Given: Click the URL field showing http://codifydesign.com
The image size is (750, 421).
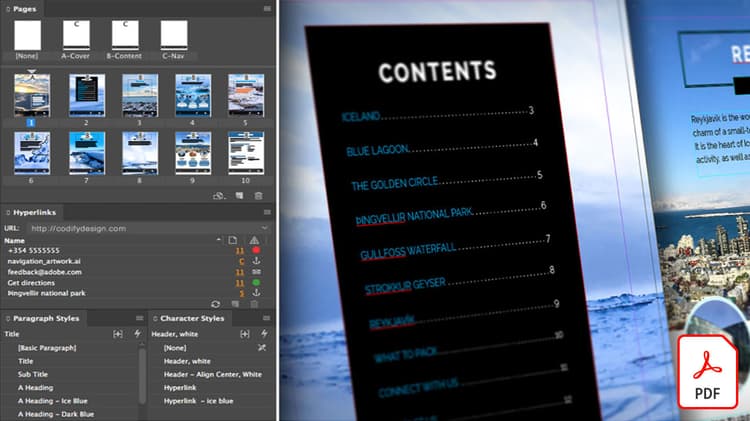Looking at the screenshot, I should click(x=148, y=228).
